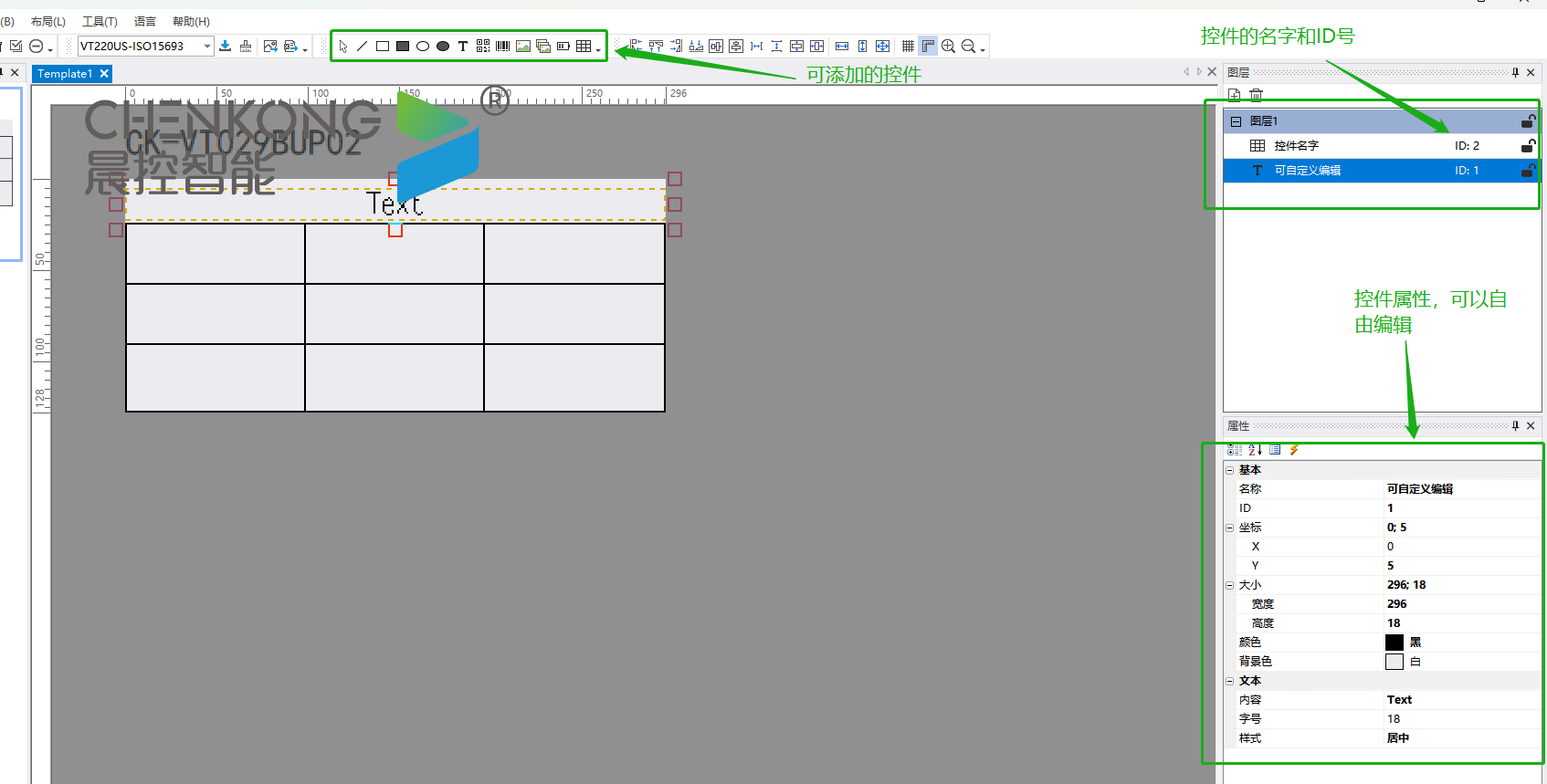Viewport: 1547px width, 784px height.
Task: Select the line drawing tool
Action: pos(363,47)
